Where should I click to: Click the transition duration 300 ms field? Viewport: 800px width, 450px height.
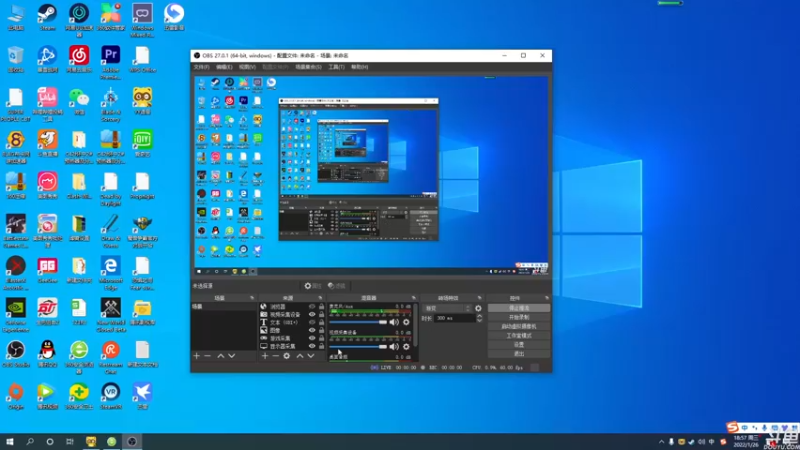[x=455, y=318]
